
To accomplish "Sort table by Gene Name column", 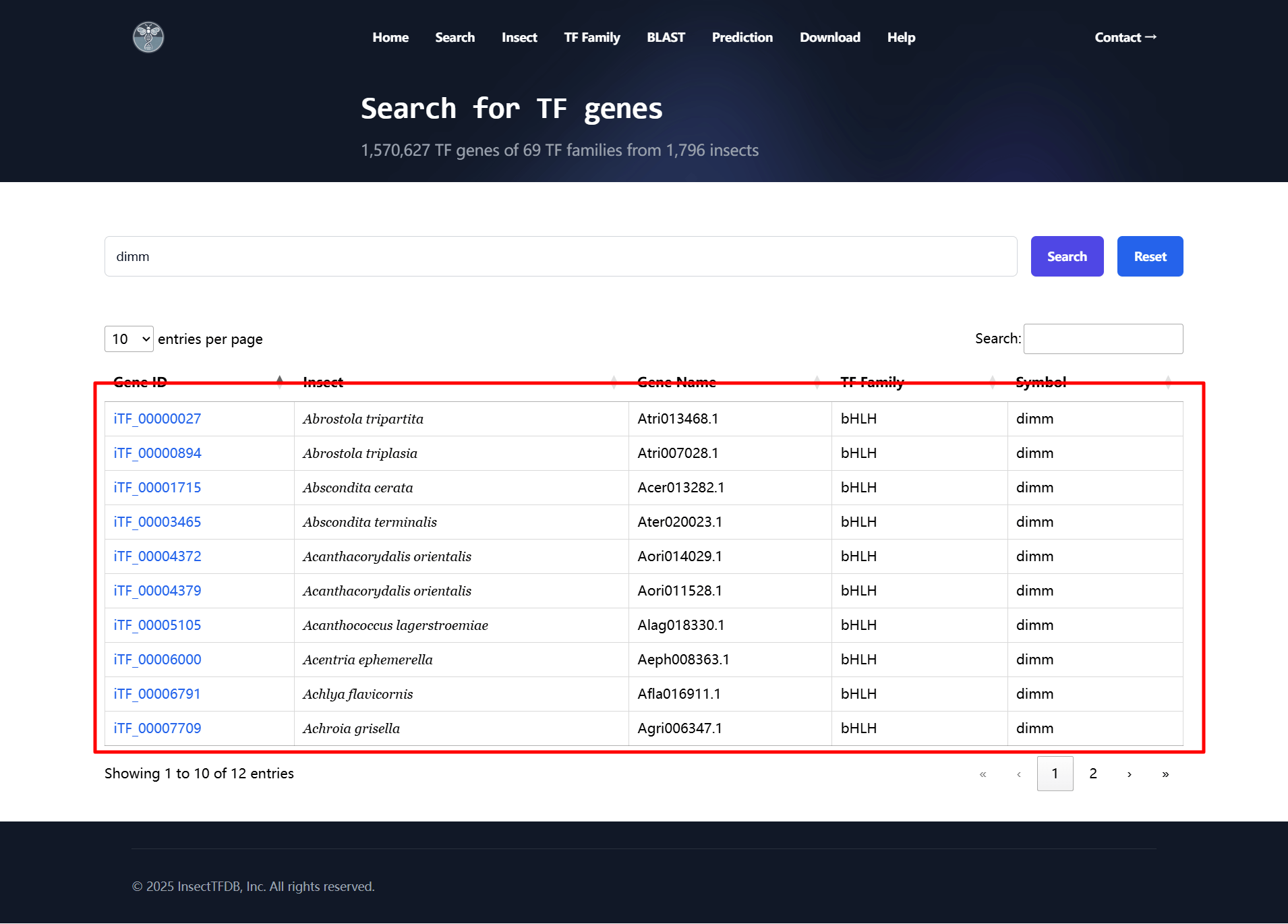I will tap(676, 382).
